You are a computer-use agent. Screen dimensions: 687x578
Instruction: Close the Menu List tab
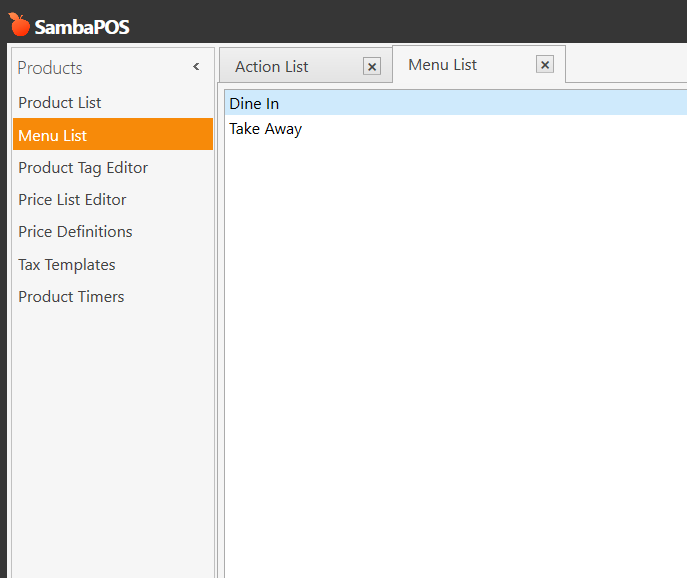point(545,65)
